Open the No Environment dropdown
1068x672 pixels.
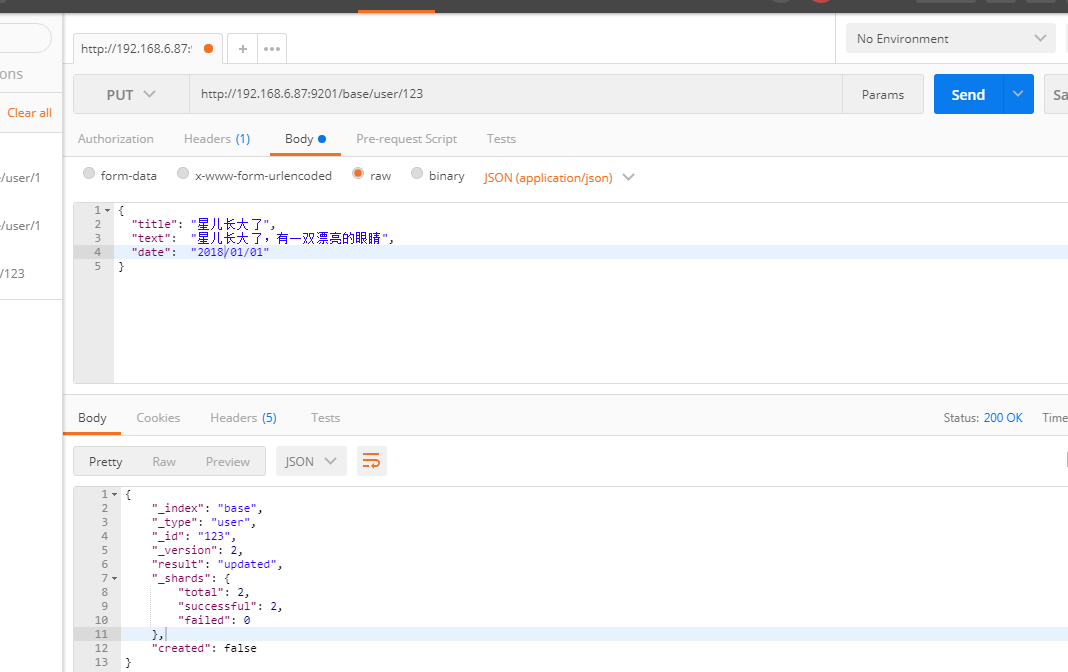click(950, 38)
